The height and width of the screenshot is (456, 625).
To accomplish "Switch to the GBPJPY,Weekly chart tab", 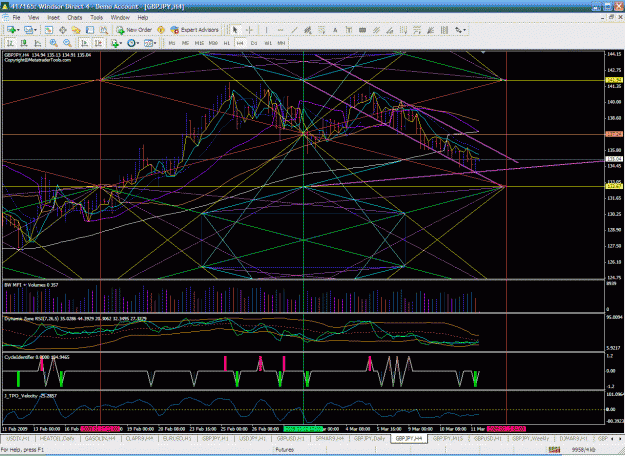I will pyautogui.click(x=531, y=438).
